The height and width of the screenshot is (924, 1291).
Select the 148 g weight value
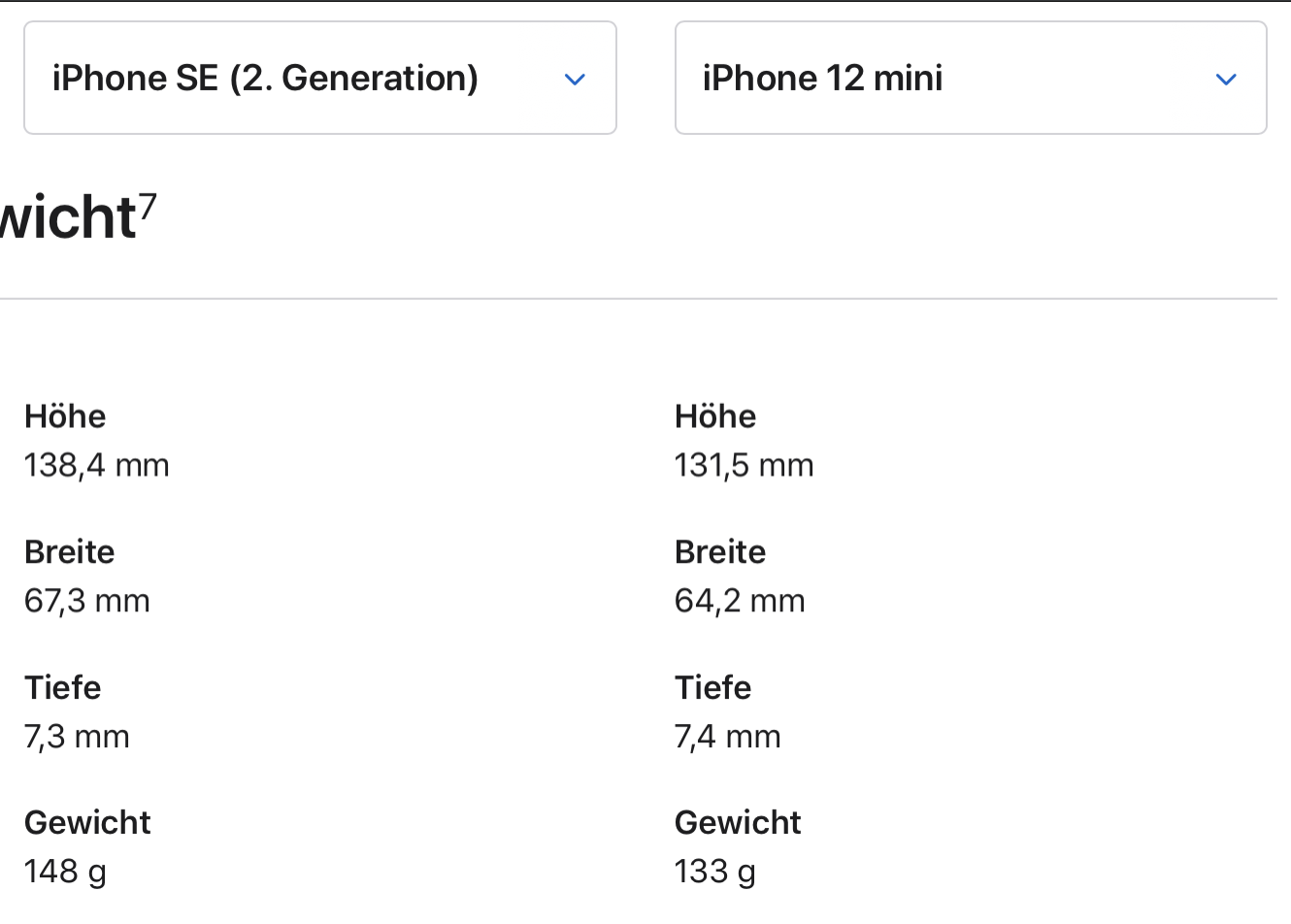coord(65,872)
